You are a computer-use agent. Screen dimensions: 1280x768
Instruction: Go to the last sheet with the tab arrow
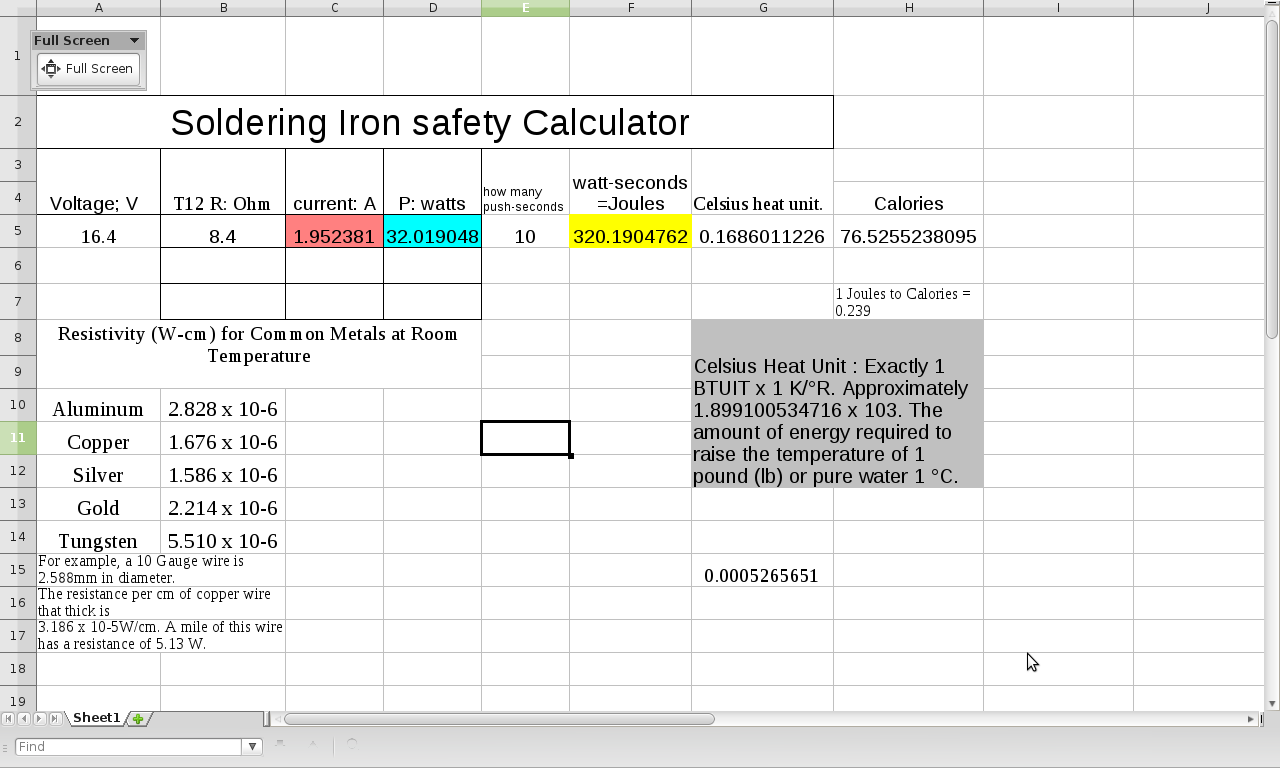[54, 719]
